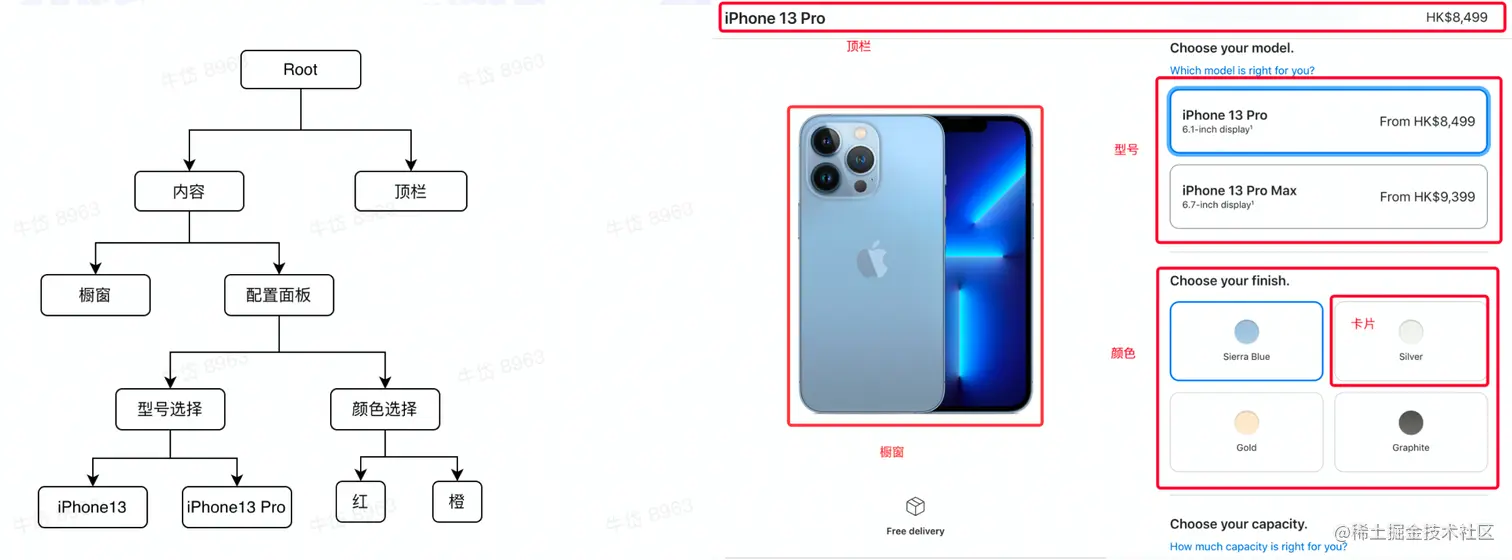Screen dimensions: 1512x560
Task: Select the iPhone 13 Pro model option
Action: pos(1329,121)
